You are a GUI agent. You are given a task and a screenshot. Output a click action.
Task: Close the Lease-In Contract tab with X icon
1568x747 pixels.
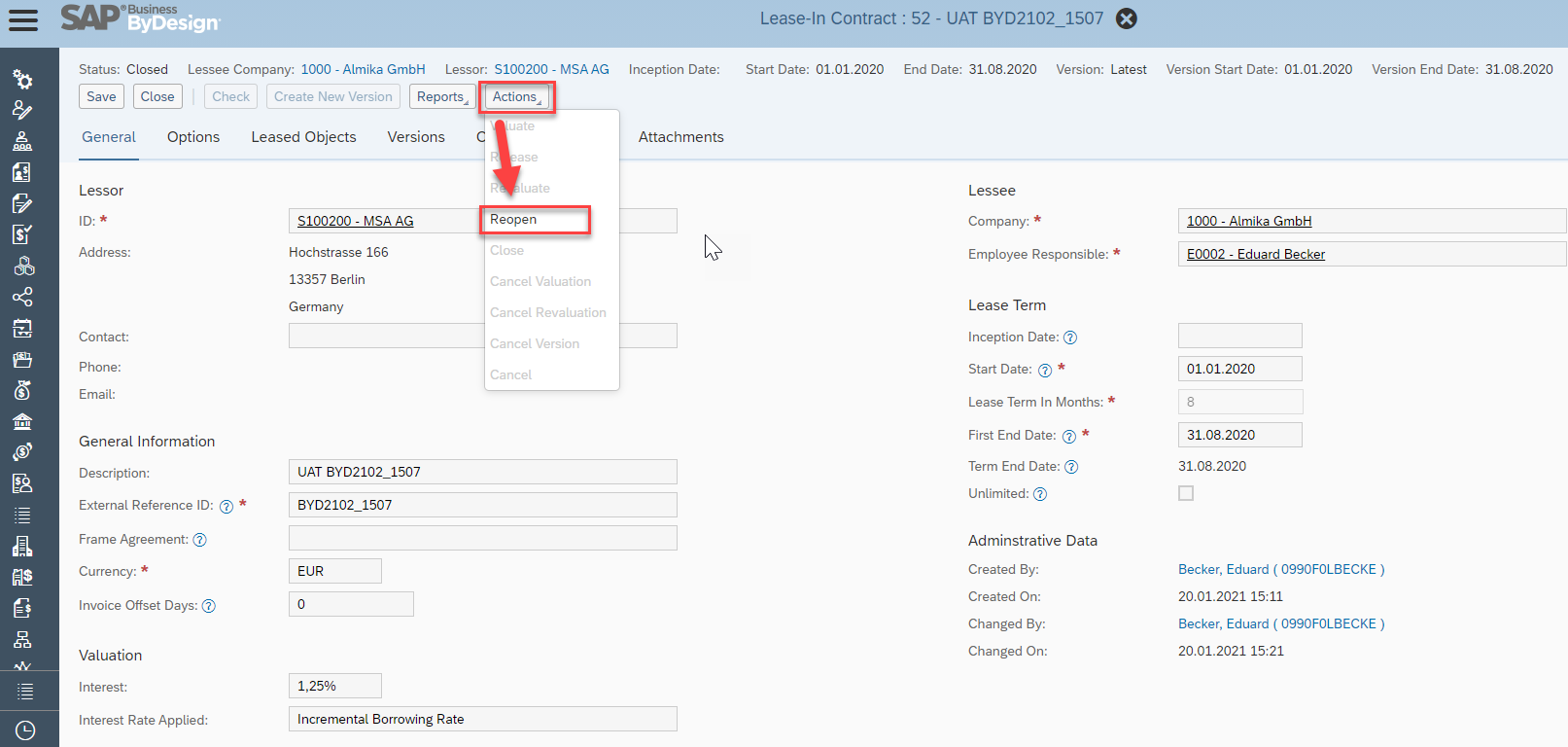pos(1126,18)
